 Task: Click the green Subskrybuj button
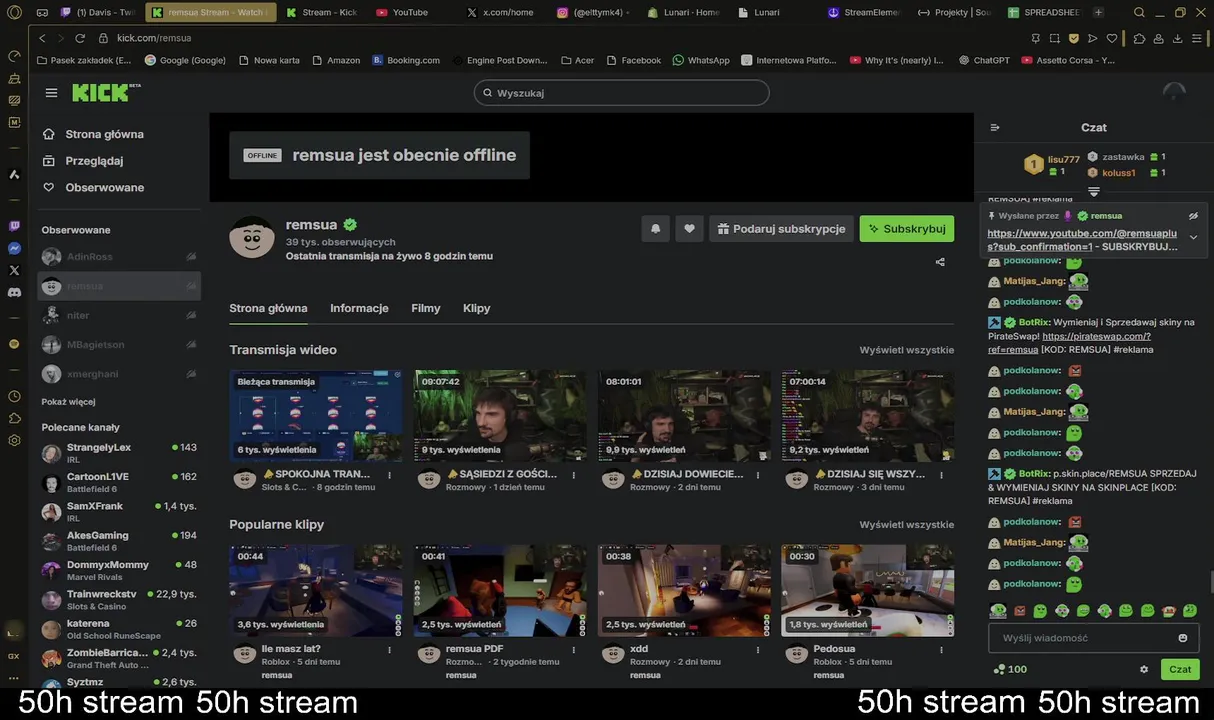click(x=907, y=229)
